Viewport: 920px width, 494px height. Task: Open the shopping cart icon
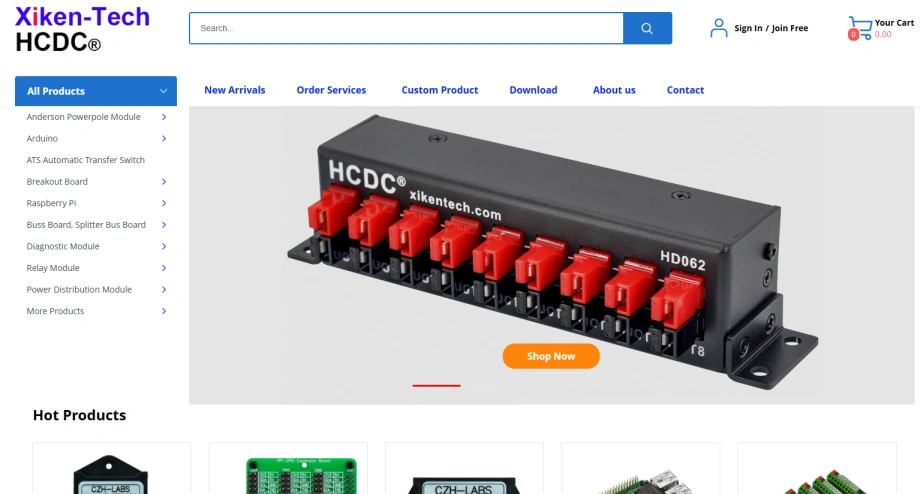click(x=861, y=28)
